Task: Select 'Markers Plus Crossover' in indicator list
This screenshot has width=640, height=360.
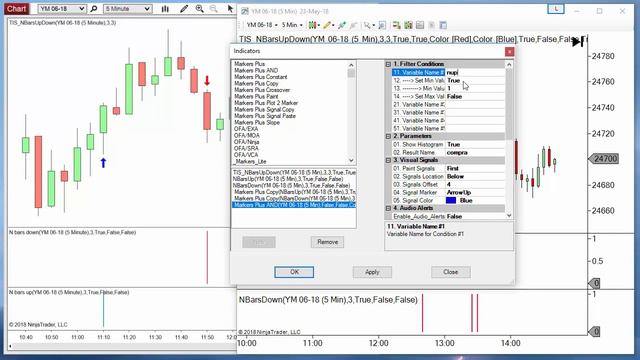Action: click(x=262, y=90)
